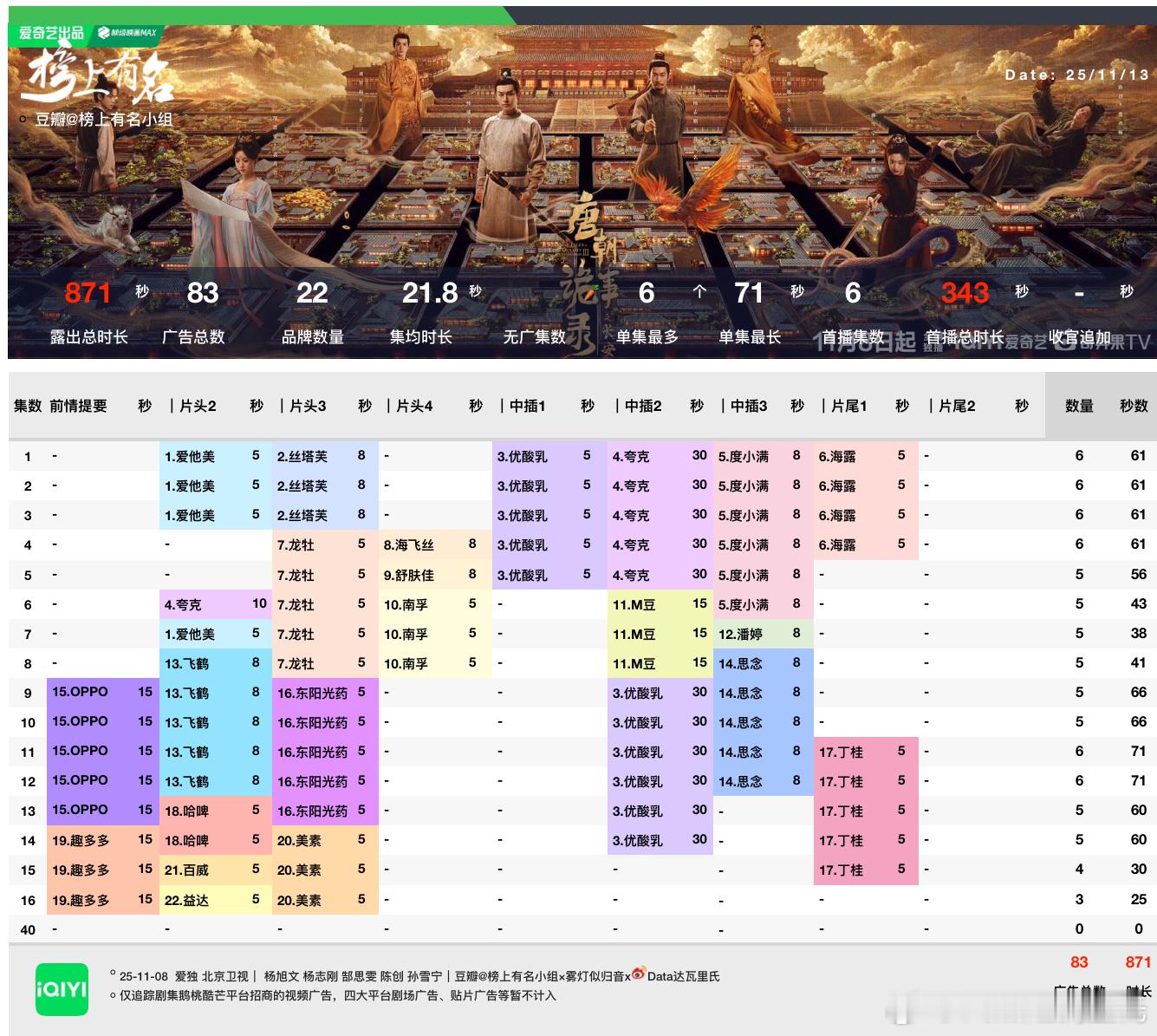
Task: Click 11.M豆 in the episode 8 row
Action: (634, 663)
